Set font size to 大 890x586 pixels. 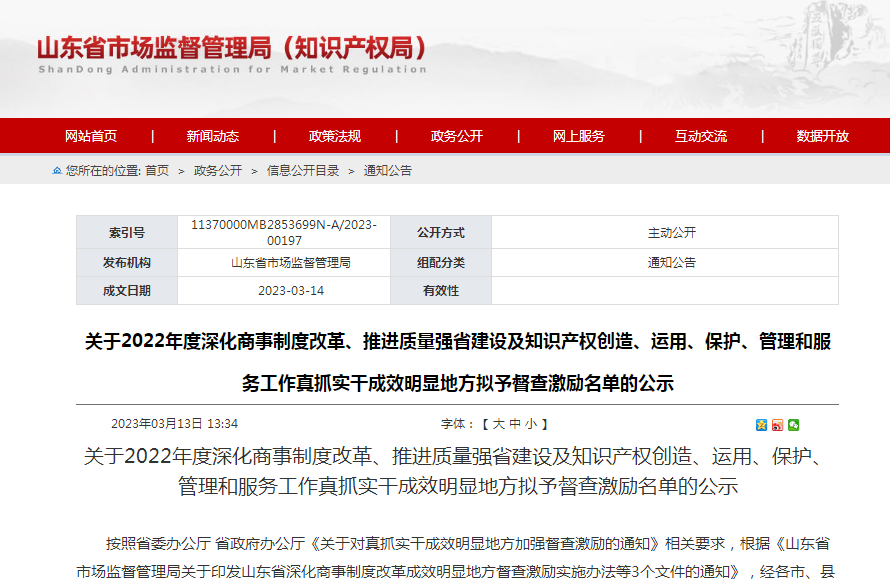[x=498, y=424]
